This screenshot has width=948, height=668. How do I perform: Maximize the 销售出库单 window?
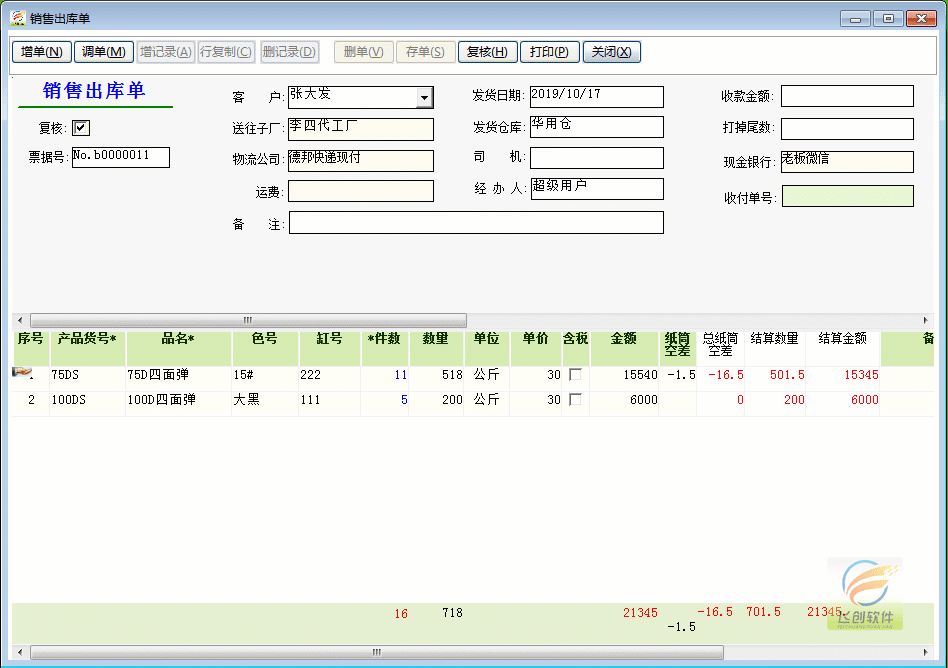888,19
